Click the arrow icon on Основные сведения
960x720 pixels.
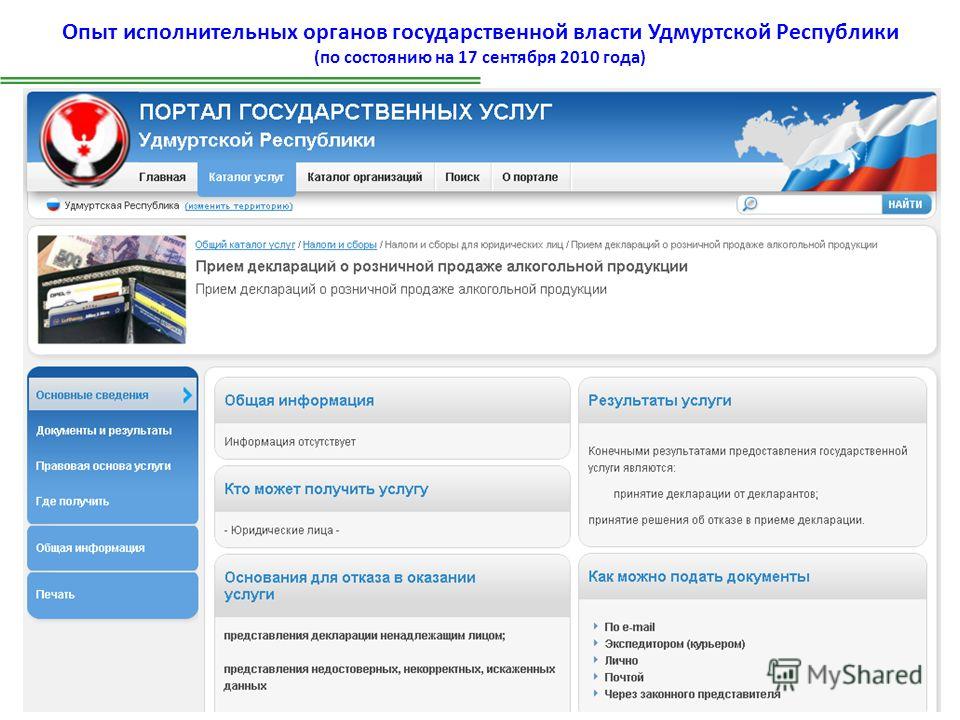pos(187,396)
